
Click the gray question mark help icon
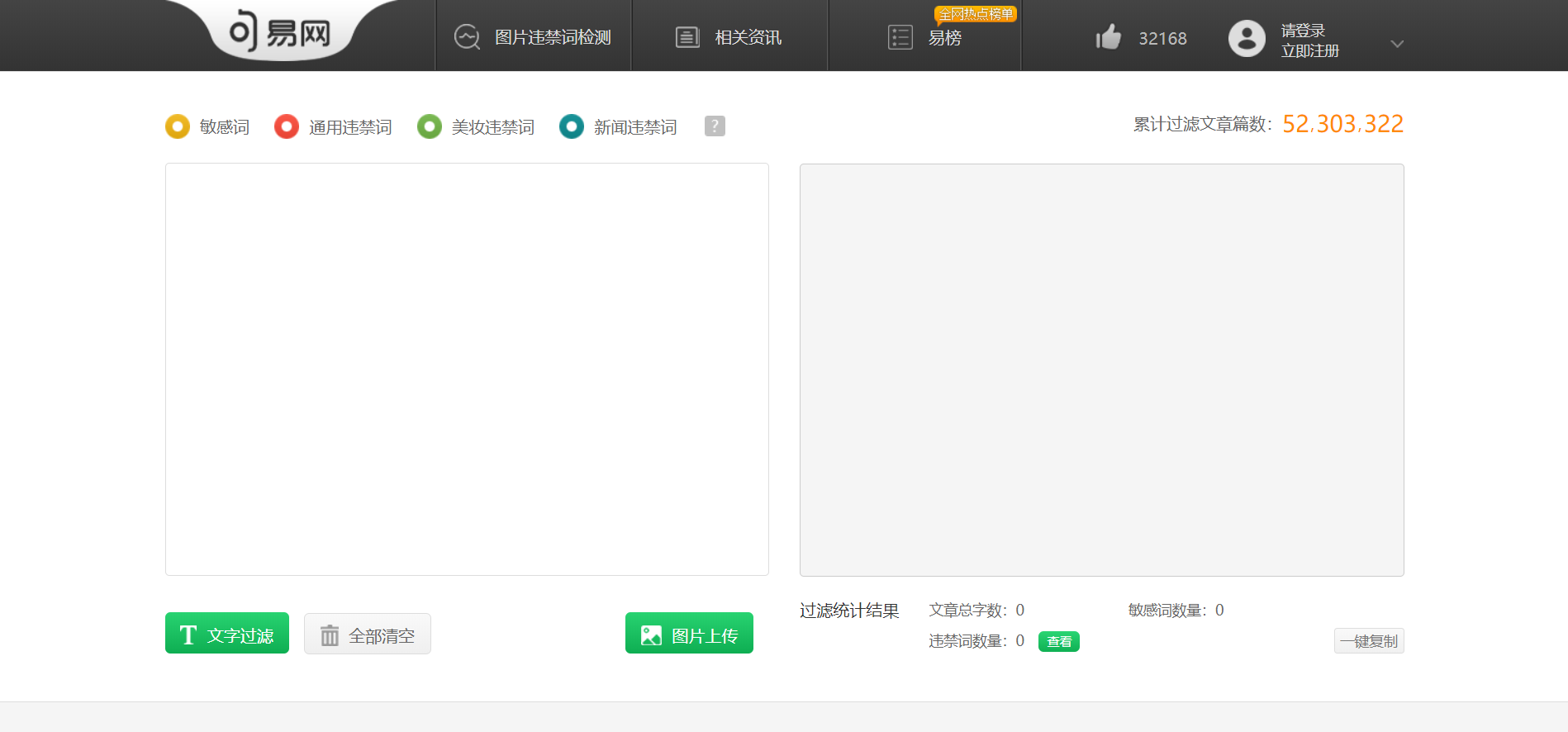click(715, 126)
